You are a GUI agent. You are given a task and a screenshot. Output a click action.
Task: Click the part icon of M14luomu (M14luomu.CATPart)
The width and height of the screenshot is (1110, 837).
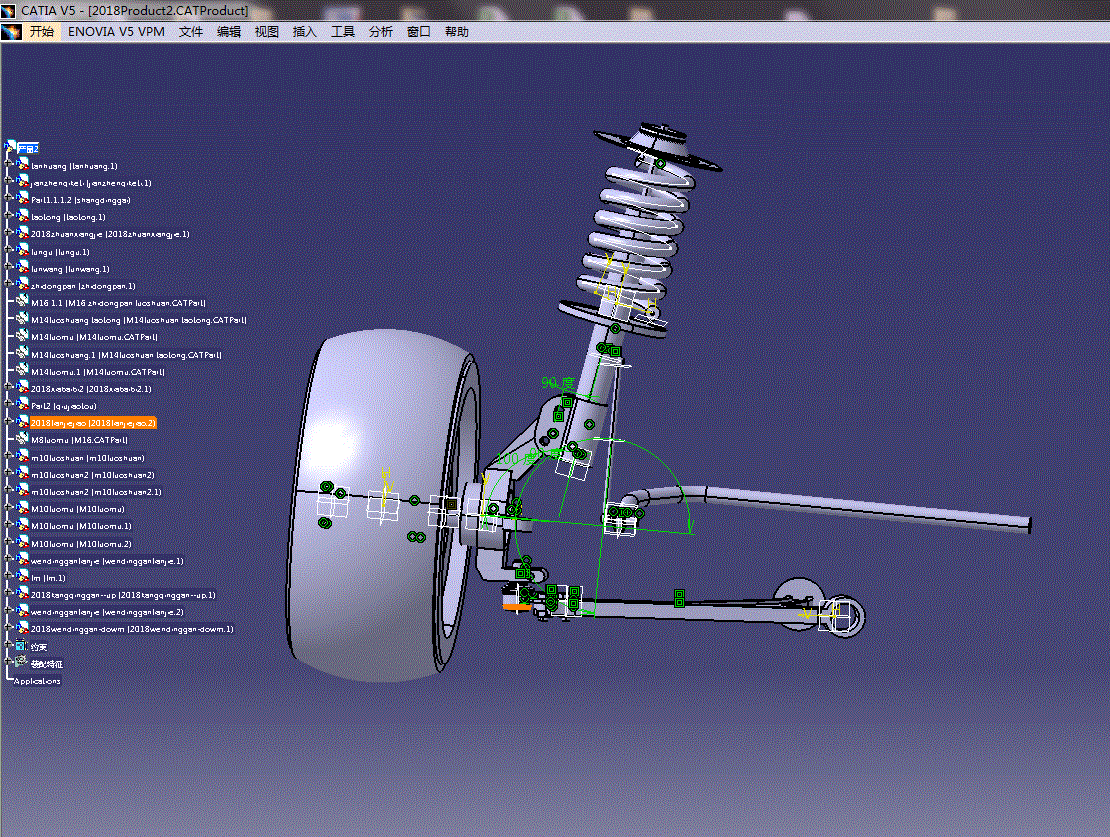click(23, 336)
